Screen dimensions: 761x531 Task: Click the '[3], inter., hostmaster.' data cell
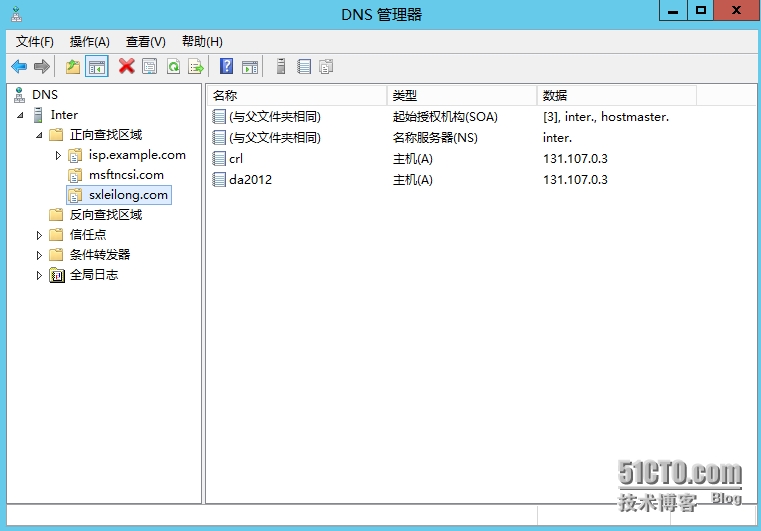click(x=606, y=116)
